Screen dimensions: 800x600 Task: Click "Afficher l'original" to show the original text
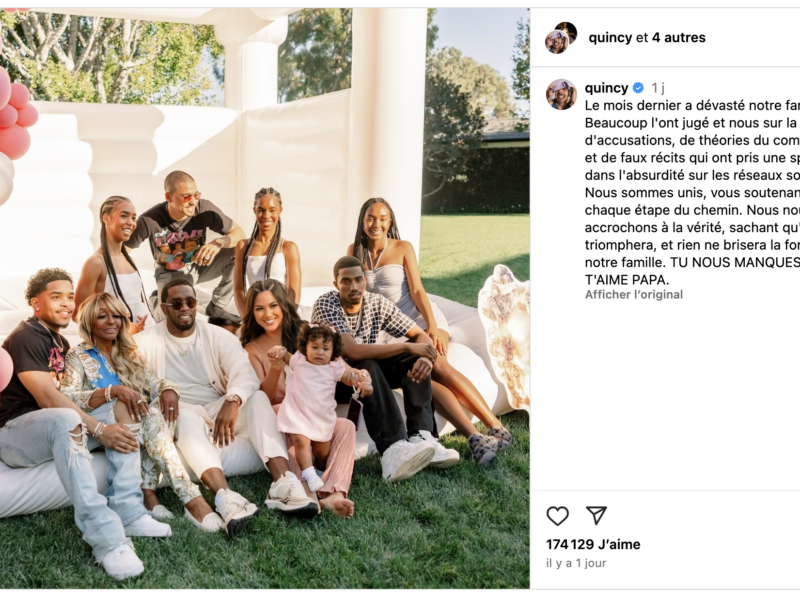pyautogui.click(x=634, y=294)
